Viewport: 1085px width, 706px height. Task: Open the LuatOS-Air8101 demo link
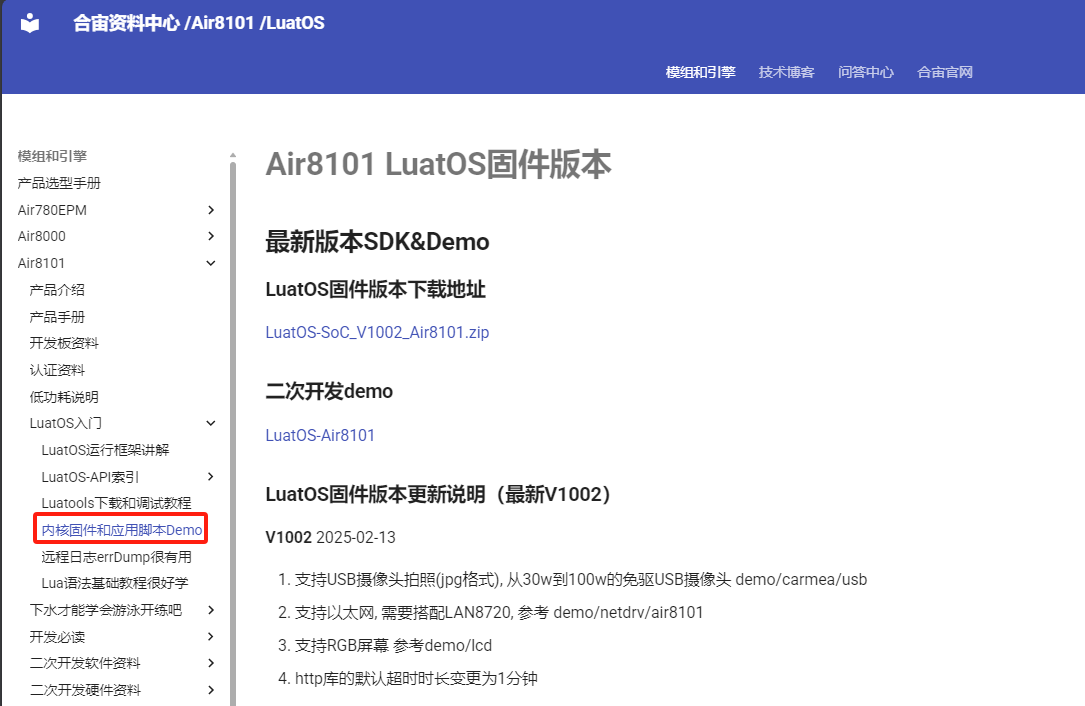click(320, 435)
